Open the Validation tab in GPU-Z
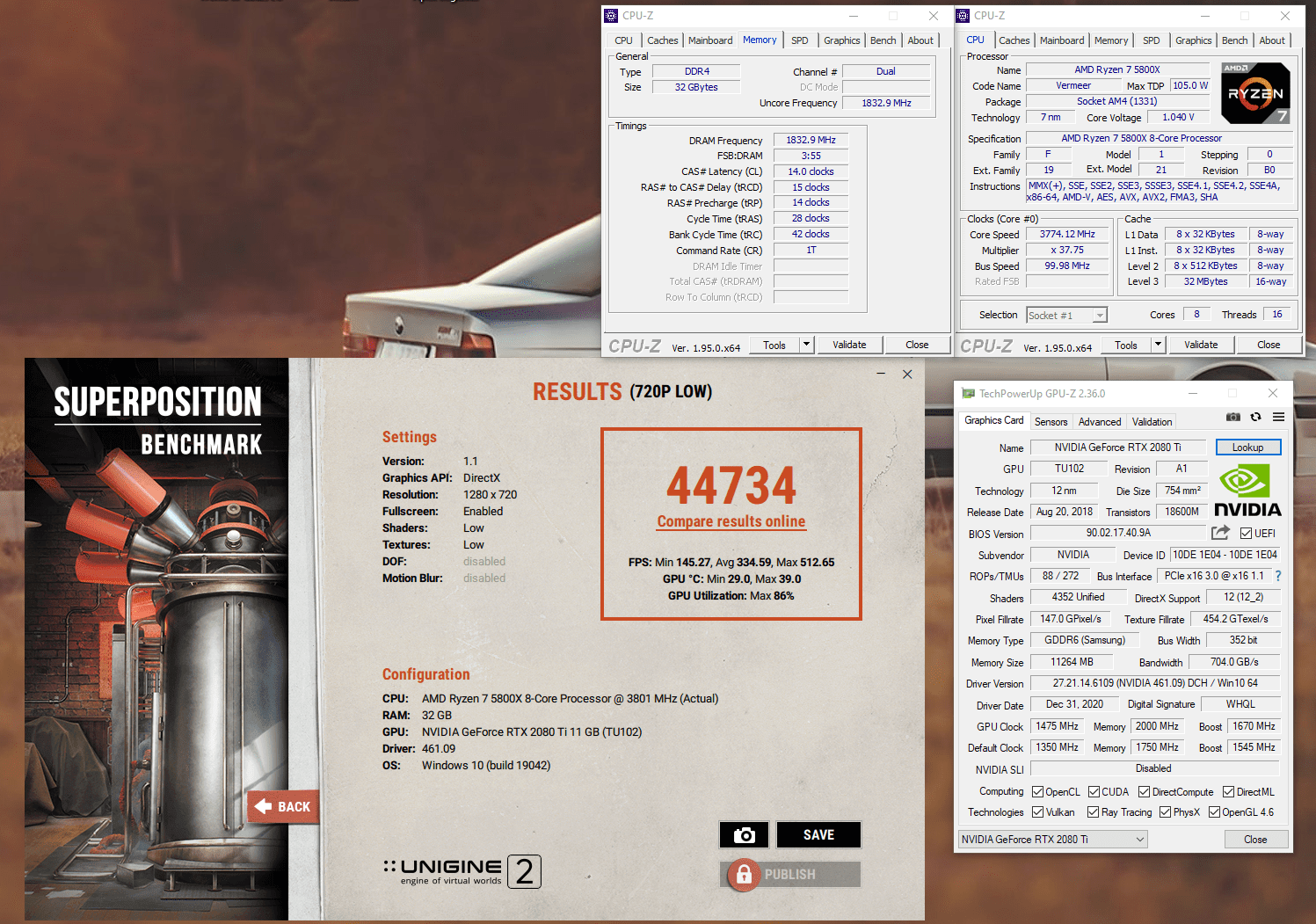Viewport: 1316px width, 924px height. point(1152,422)
